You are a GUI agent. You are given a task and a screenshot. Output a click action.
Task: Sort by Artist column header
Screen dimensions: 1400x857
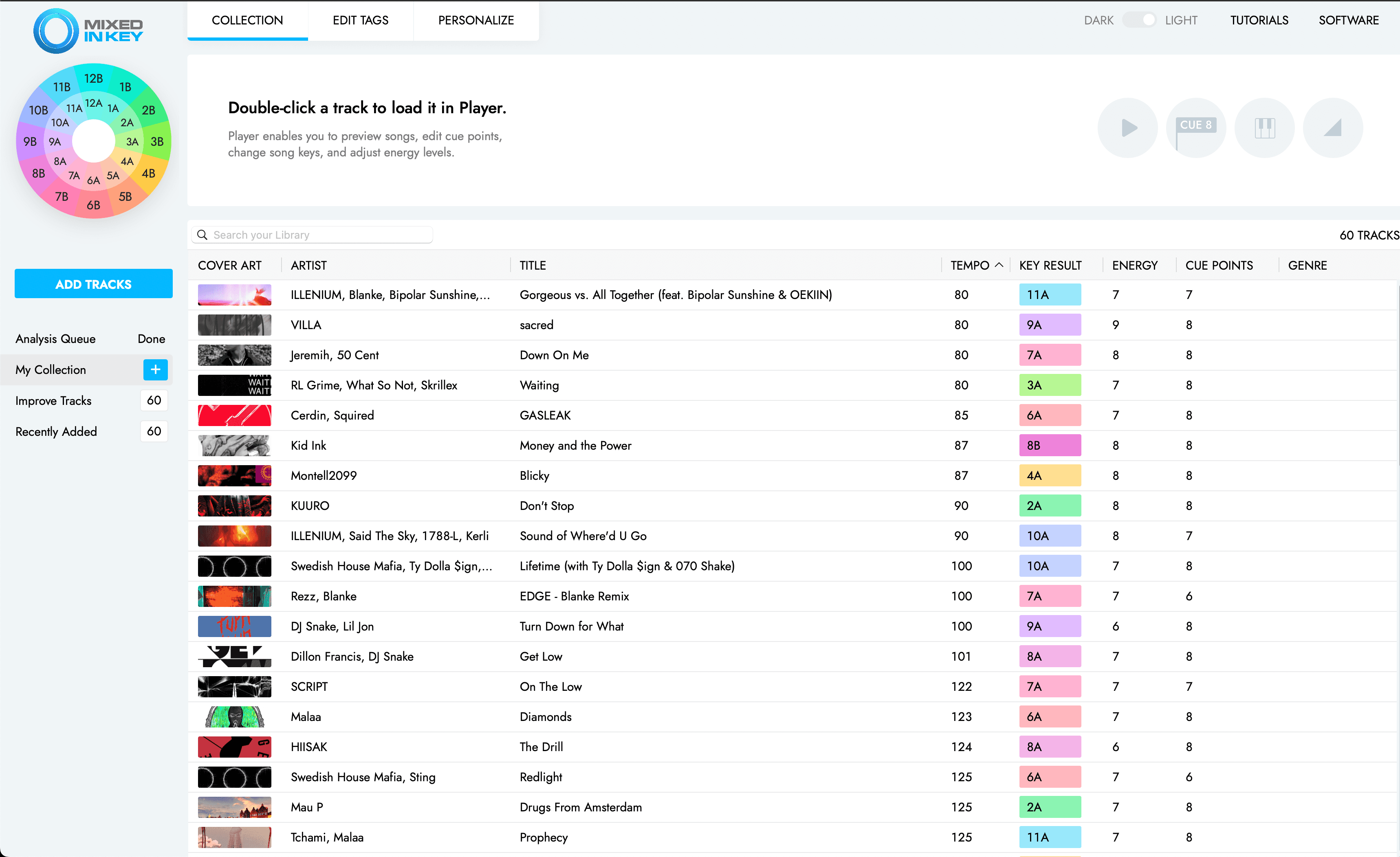tap(308, 266)
